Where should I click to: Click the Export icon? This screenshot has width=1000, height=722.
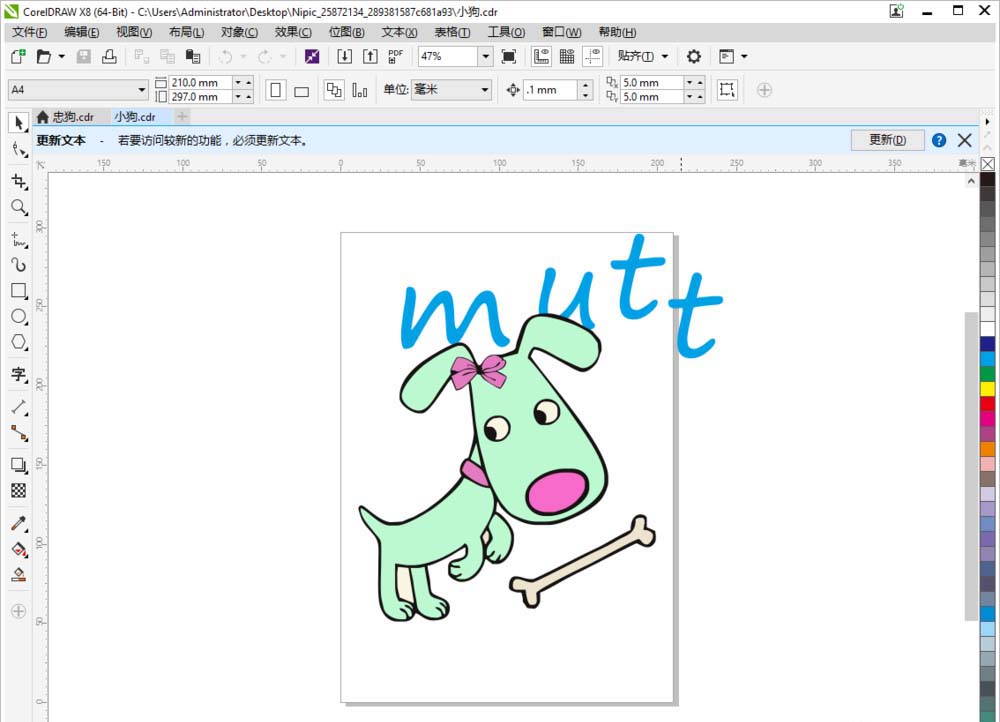tap(370, 56)
